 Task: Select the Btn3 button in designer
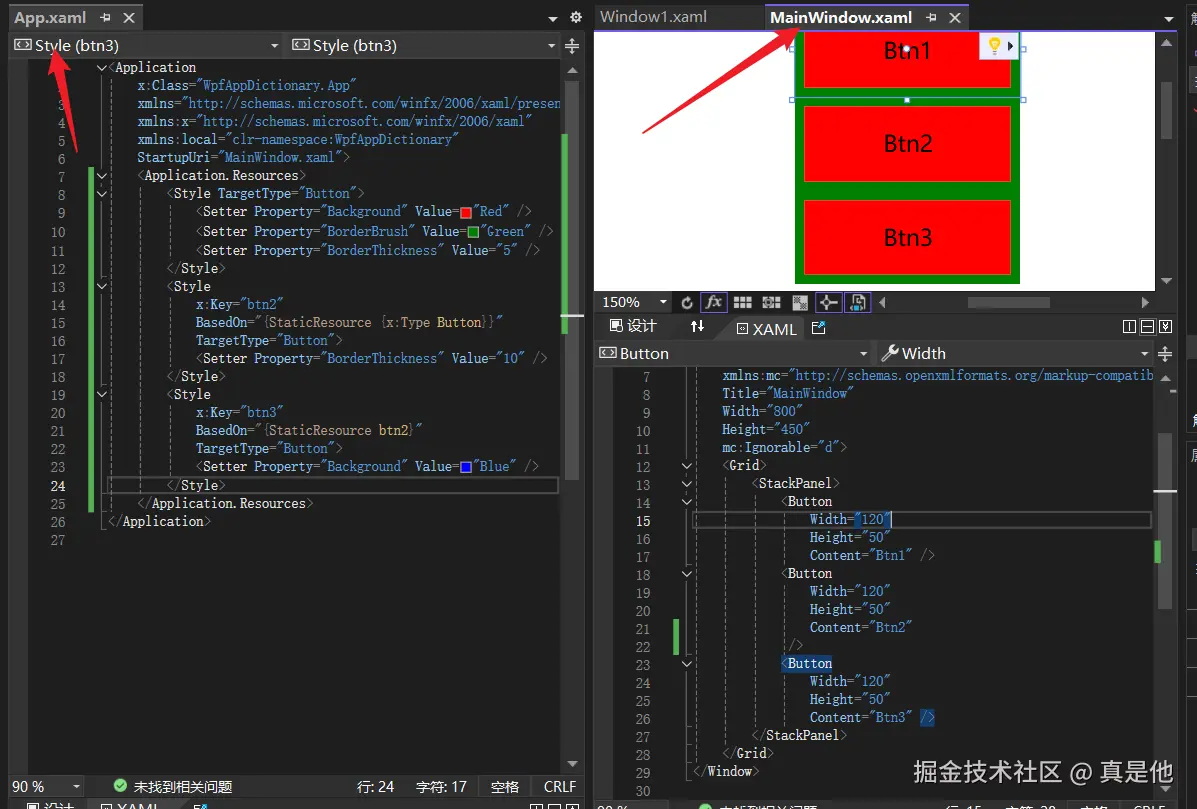(x=907, y=237)
